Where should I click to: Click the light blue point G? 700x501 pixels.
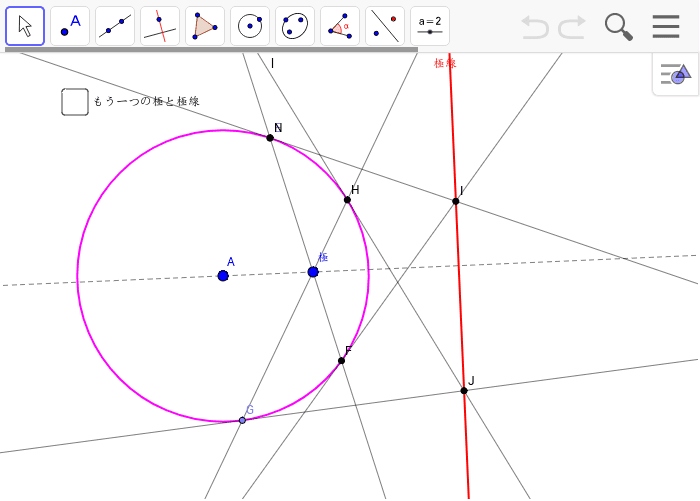[x=242, y=420]
